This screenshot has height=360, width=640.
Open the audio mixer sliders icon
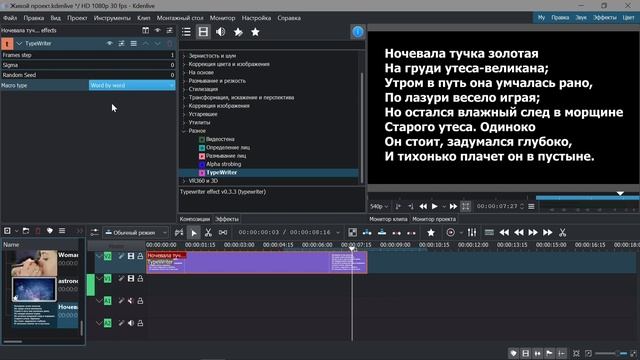tap(472, 233)
